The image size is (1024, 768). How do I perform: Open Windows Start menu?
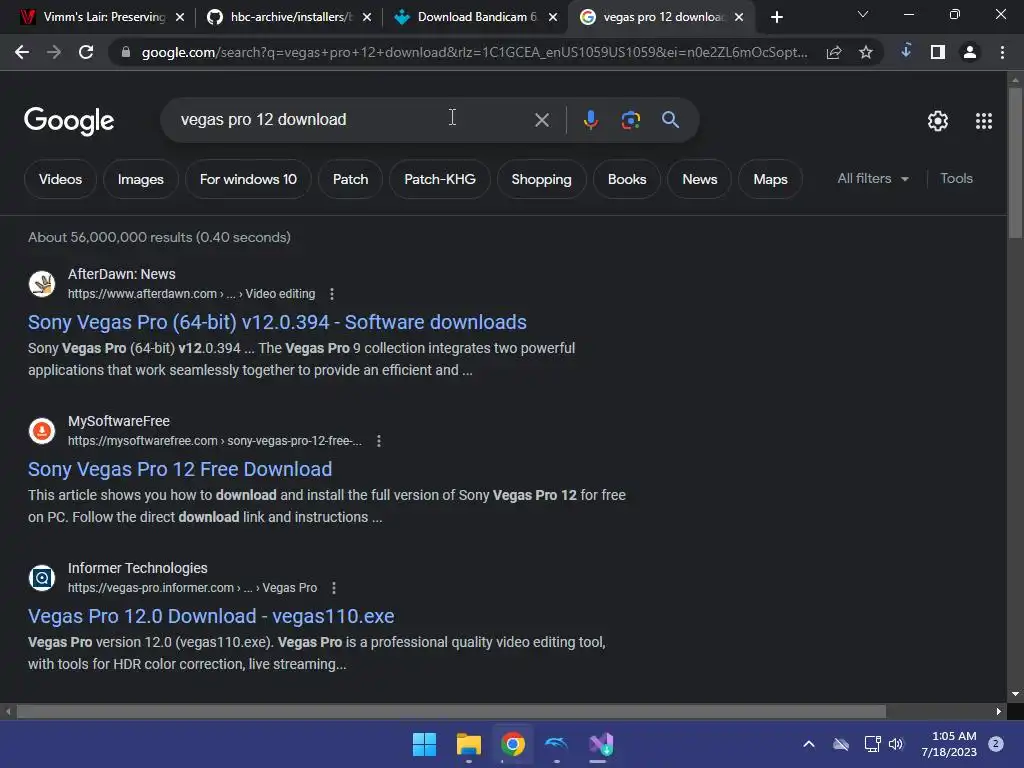(424, 744)
